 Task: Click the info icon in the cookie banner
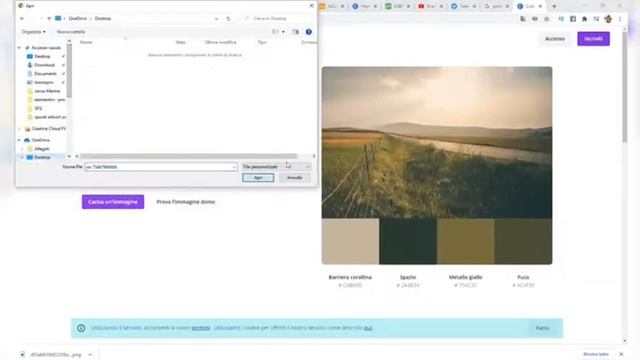pyautogui.click(x=81, y=328)
